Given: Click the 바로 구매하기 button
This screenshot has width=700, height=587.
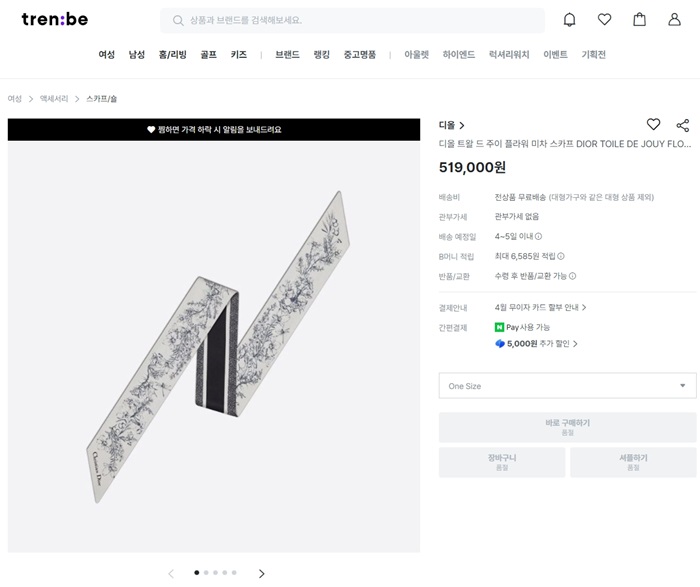Looking at the screenshot, I should pos(567,427).
